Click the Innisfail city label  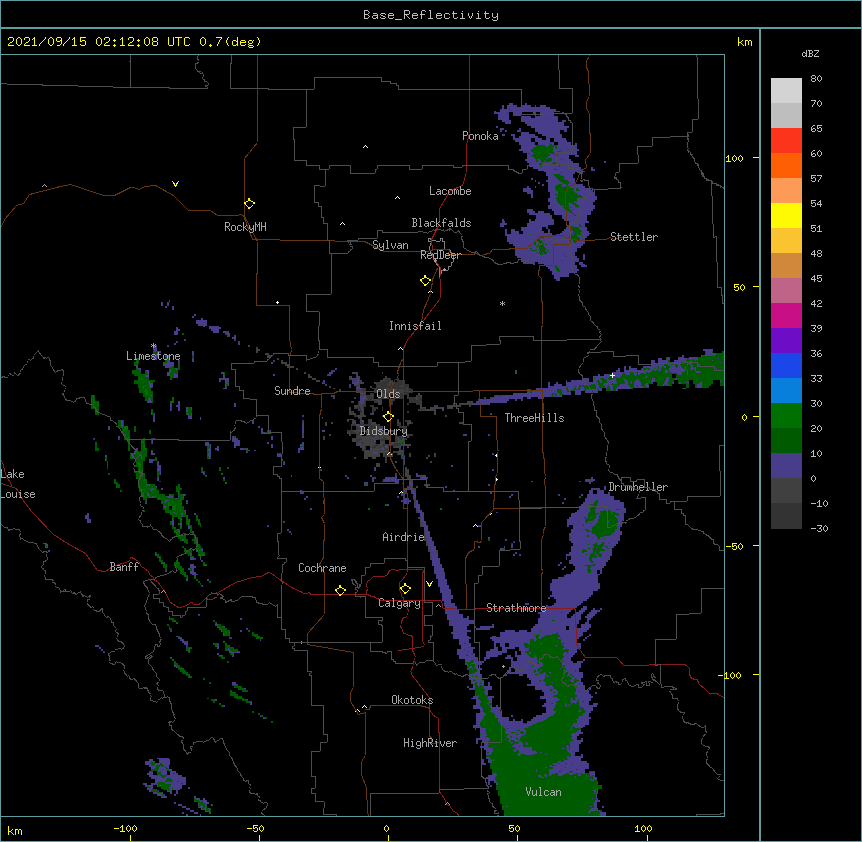point(415,326)
